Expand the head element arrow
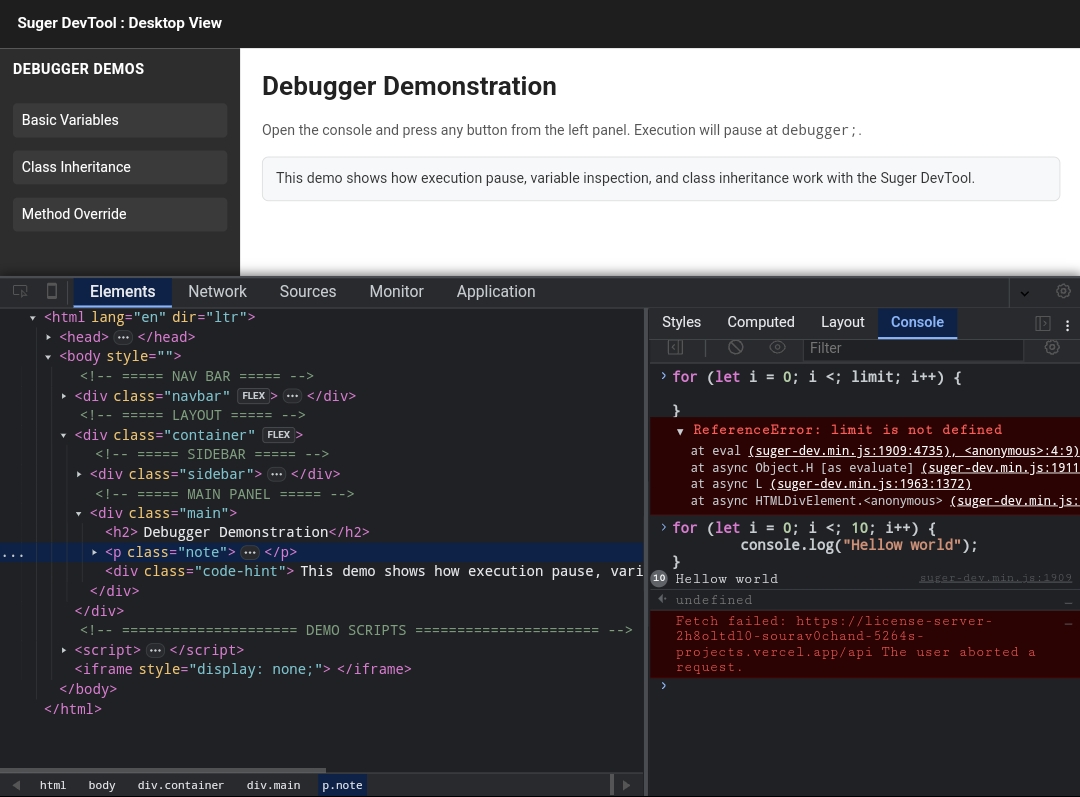This screenshot has width=1080, height=797. click(x=48, y=338)
